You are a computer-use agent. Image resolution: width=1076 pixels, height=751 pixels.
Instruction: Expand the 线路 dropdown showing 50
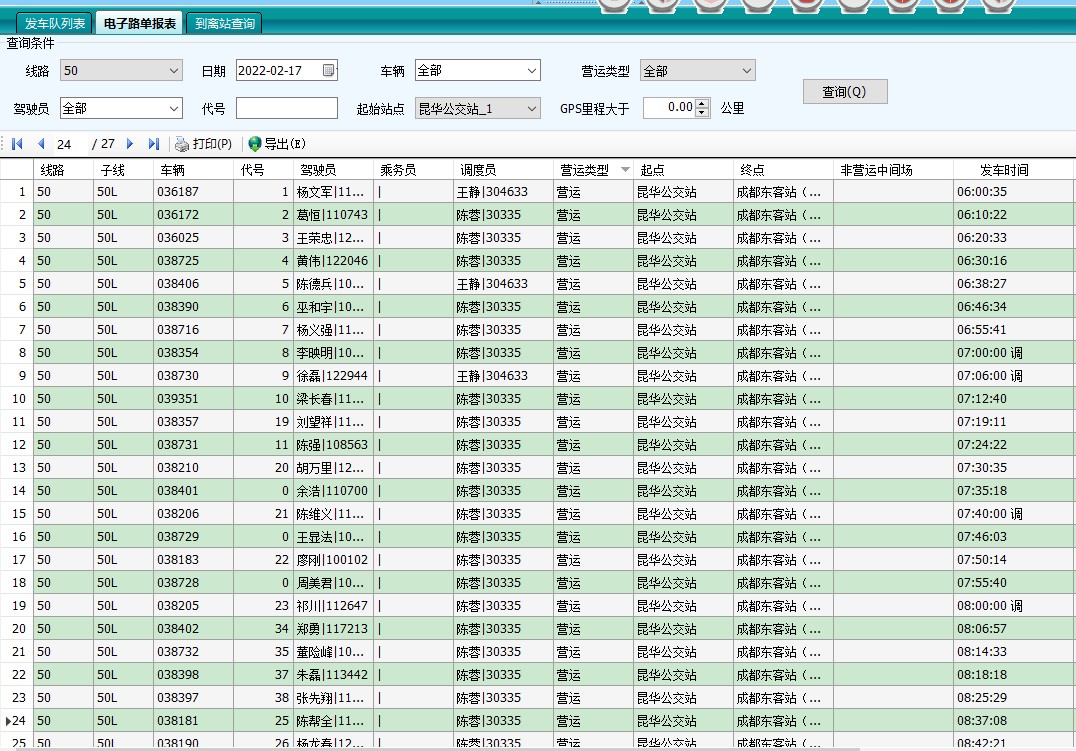(173, 71)
